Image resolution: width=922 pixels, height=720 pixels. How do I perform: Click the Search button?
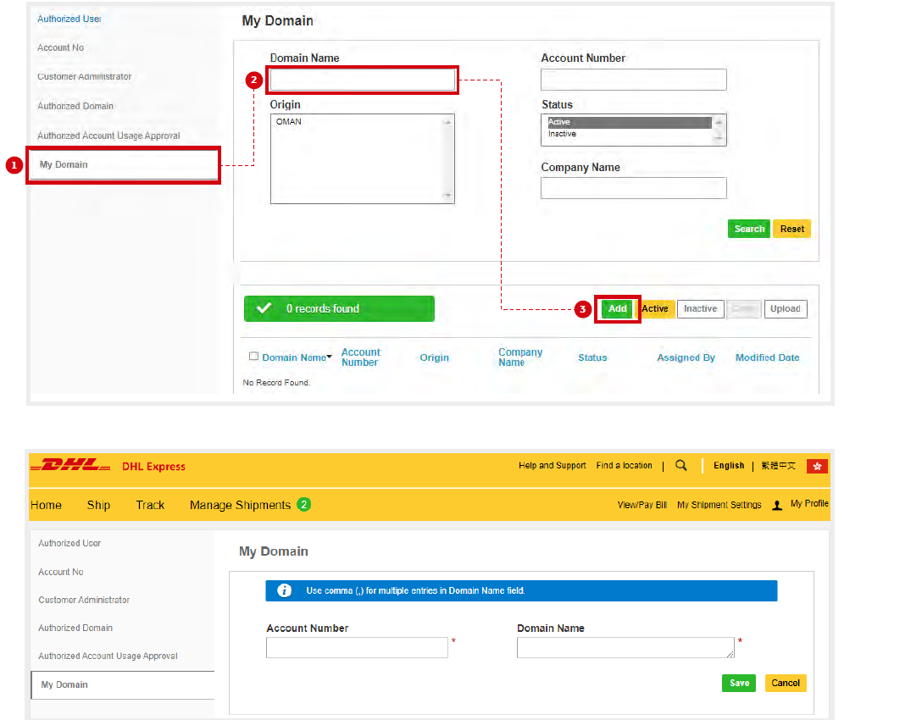pyautogui.click(x=748, y=228)
